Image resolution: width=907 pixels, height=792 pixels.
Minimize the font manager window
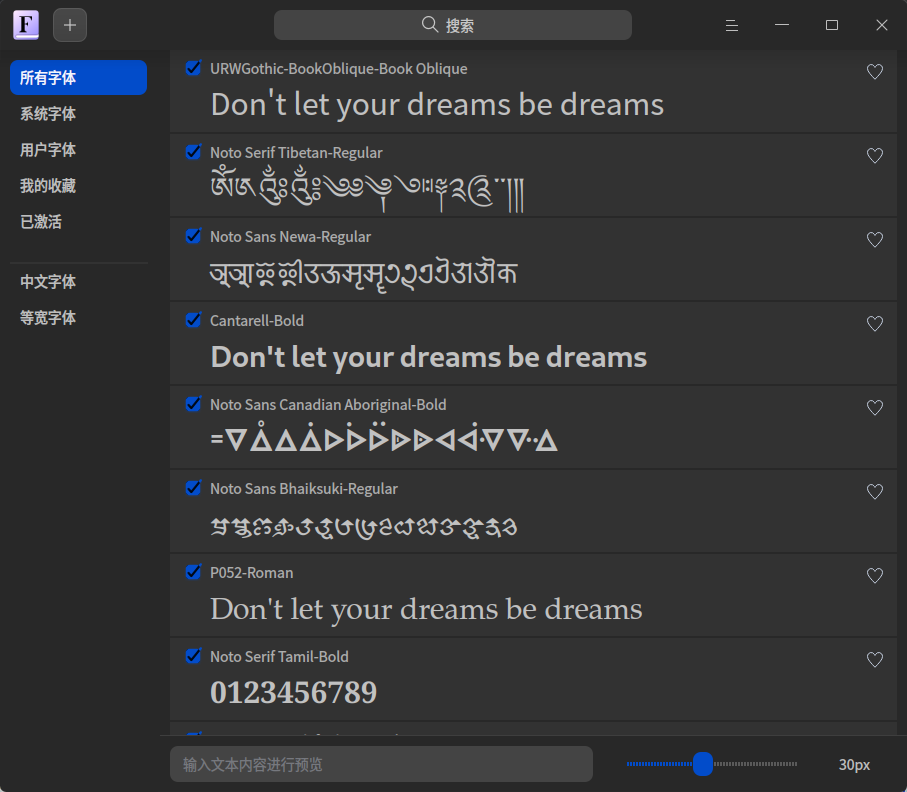[x=782, y=25]
